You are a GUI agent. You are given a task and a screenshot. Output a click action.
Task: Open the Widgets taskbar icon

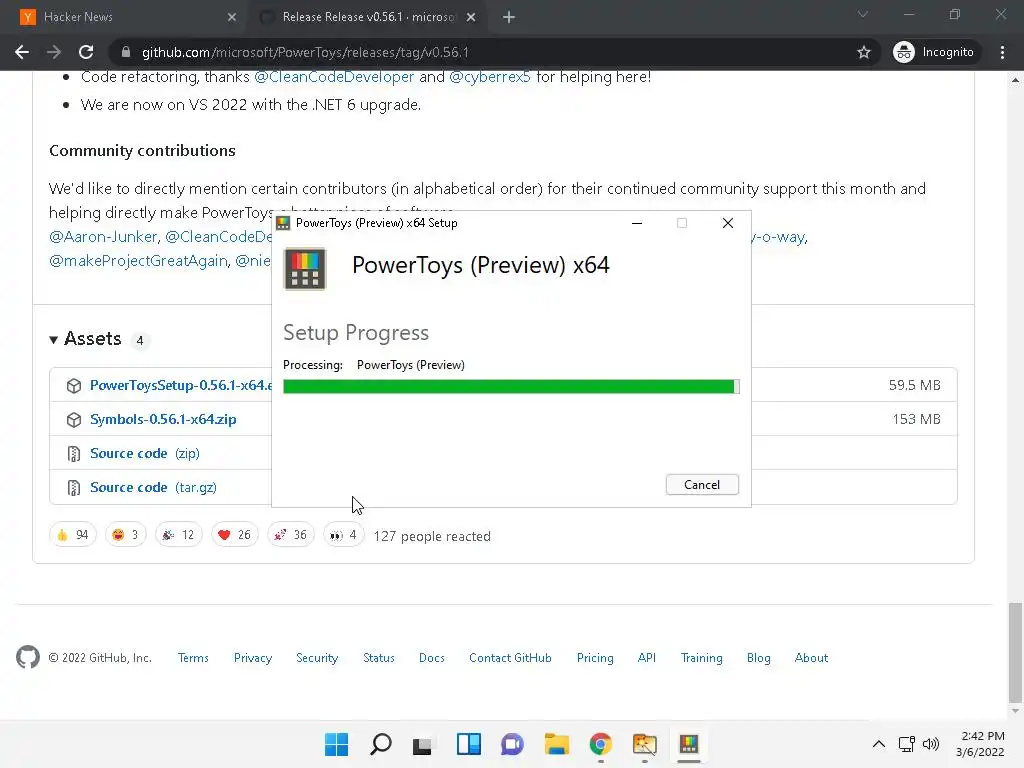coord(468,744)
